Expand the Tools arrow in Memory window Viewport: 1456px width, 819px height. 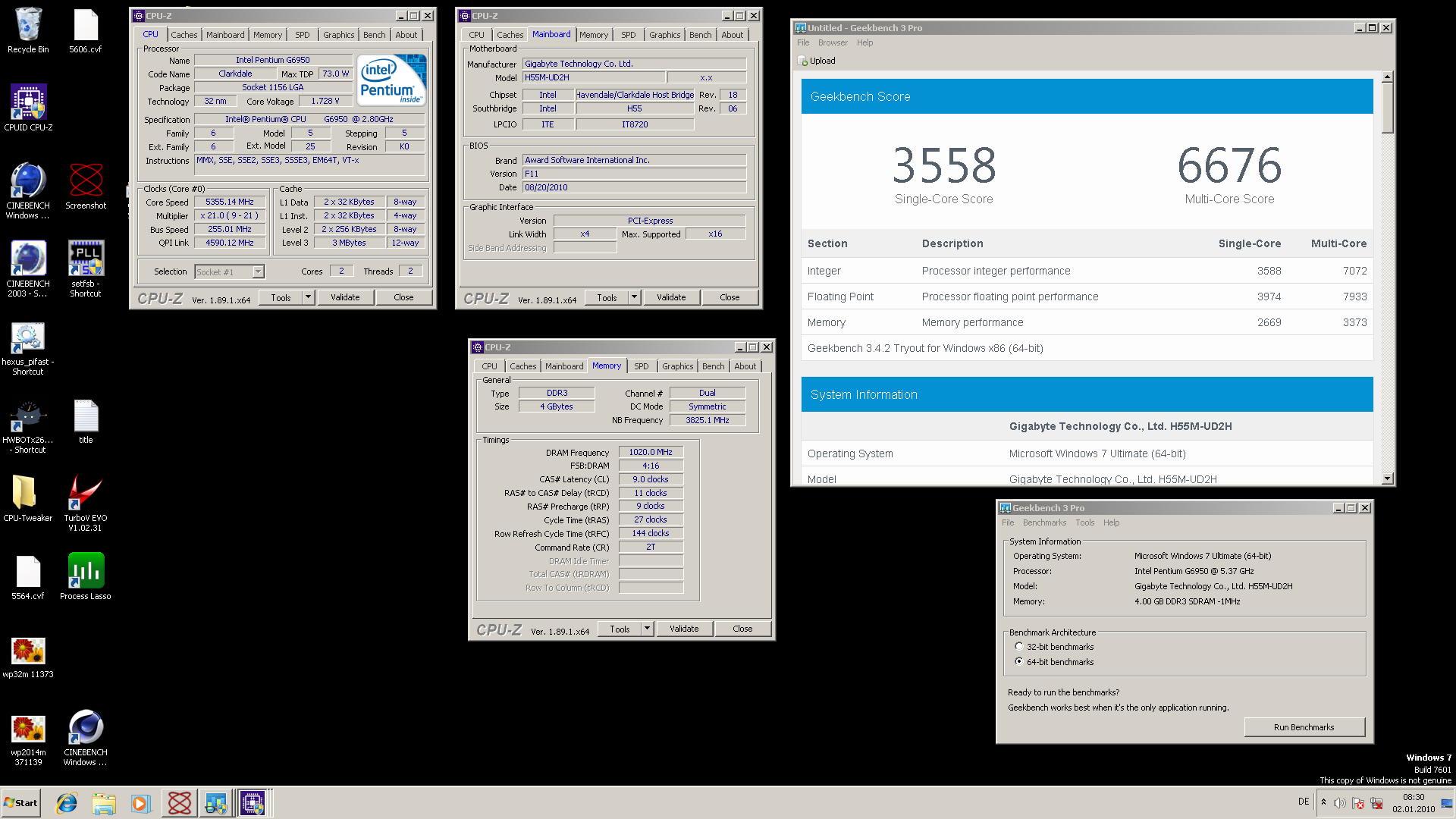(648, 629)
